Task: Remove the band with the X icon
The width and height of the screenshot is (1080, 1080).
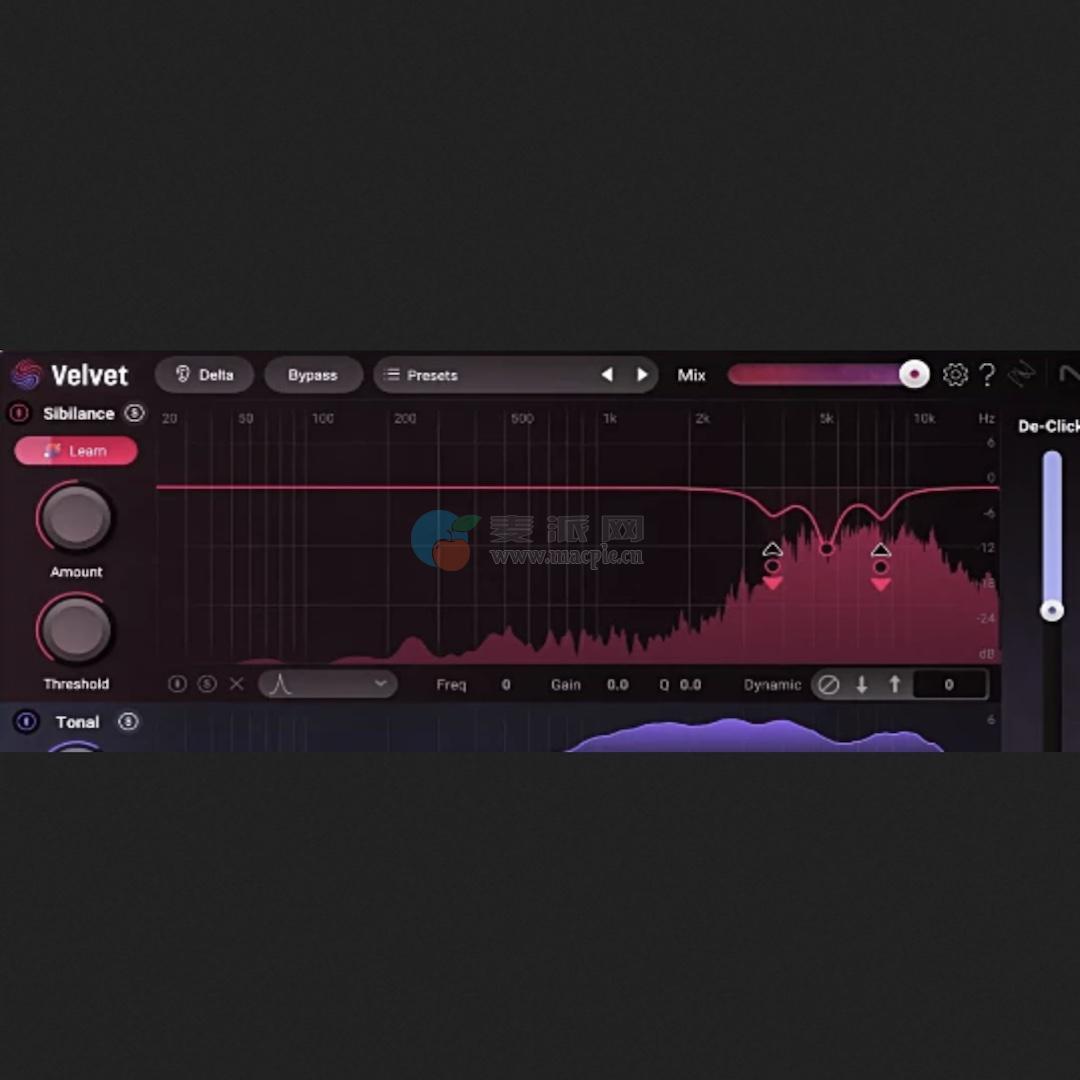Action: point(236,684)
